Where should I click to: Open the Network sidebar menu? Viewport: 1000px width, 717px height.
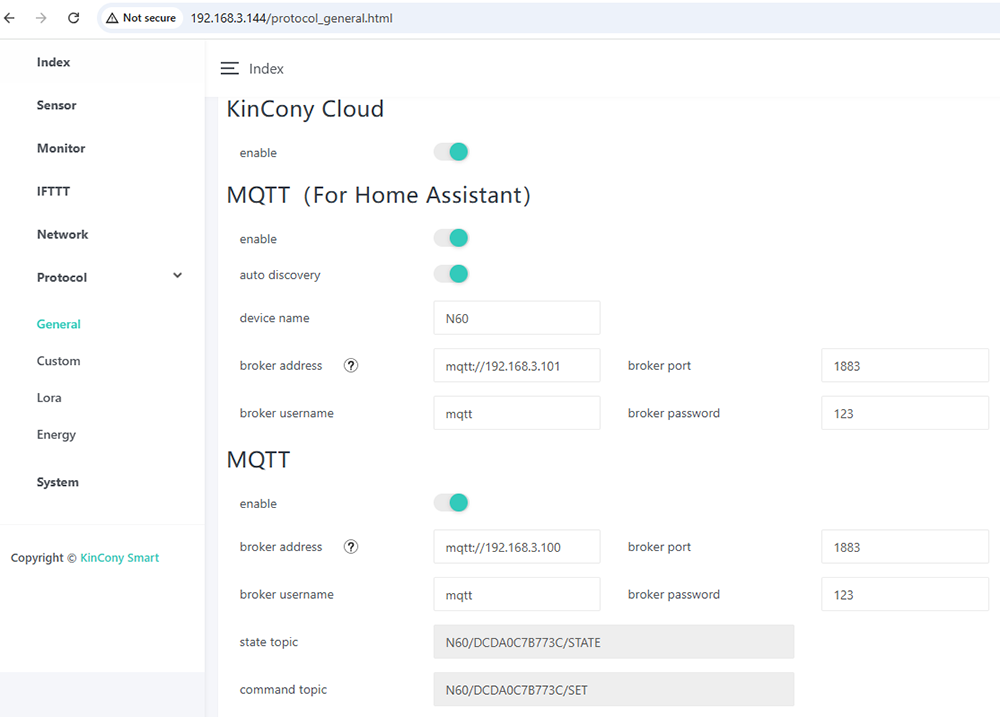tap(63, 234)
